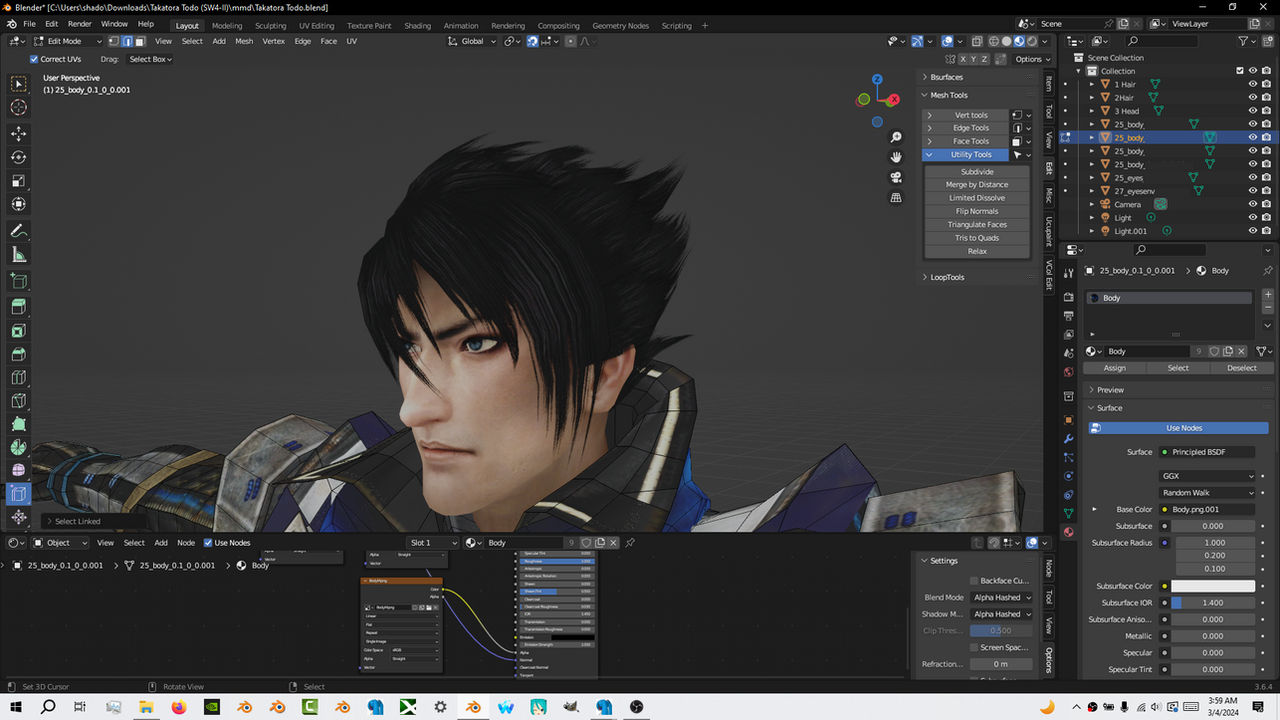Click the pan hand viewport icon
Viewport: 1280px width, 720px height.
(896, 157)
